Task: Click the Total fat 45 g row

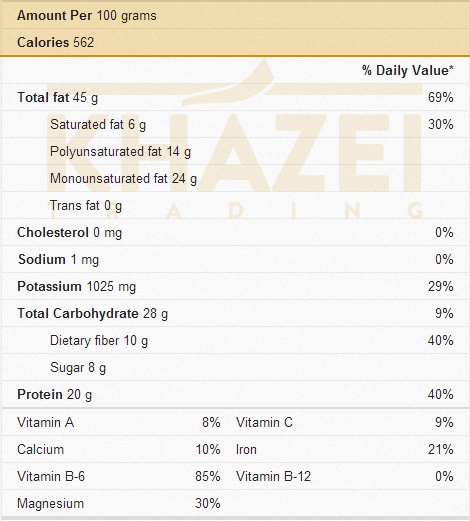Action: [235, 97]
